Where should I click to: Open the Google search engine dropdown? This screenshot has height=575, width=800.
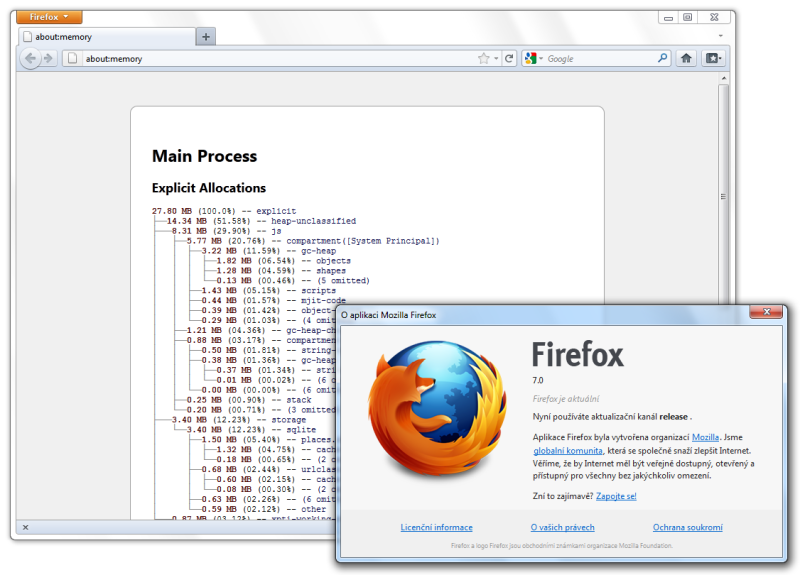[x=534, y=59]
